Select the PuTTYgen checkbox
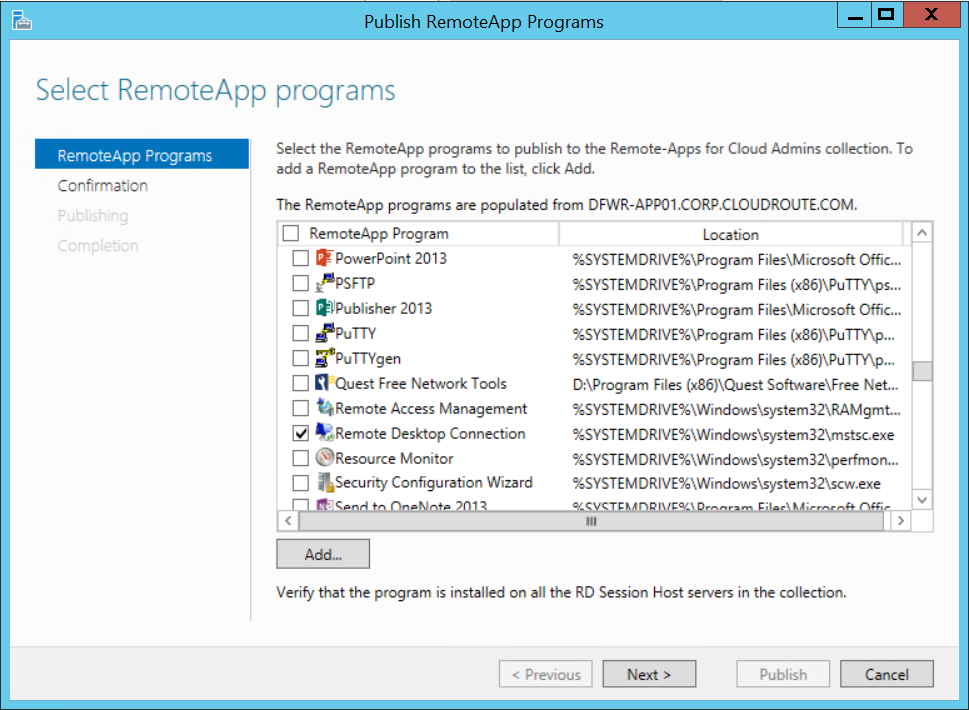 point(300,358)
